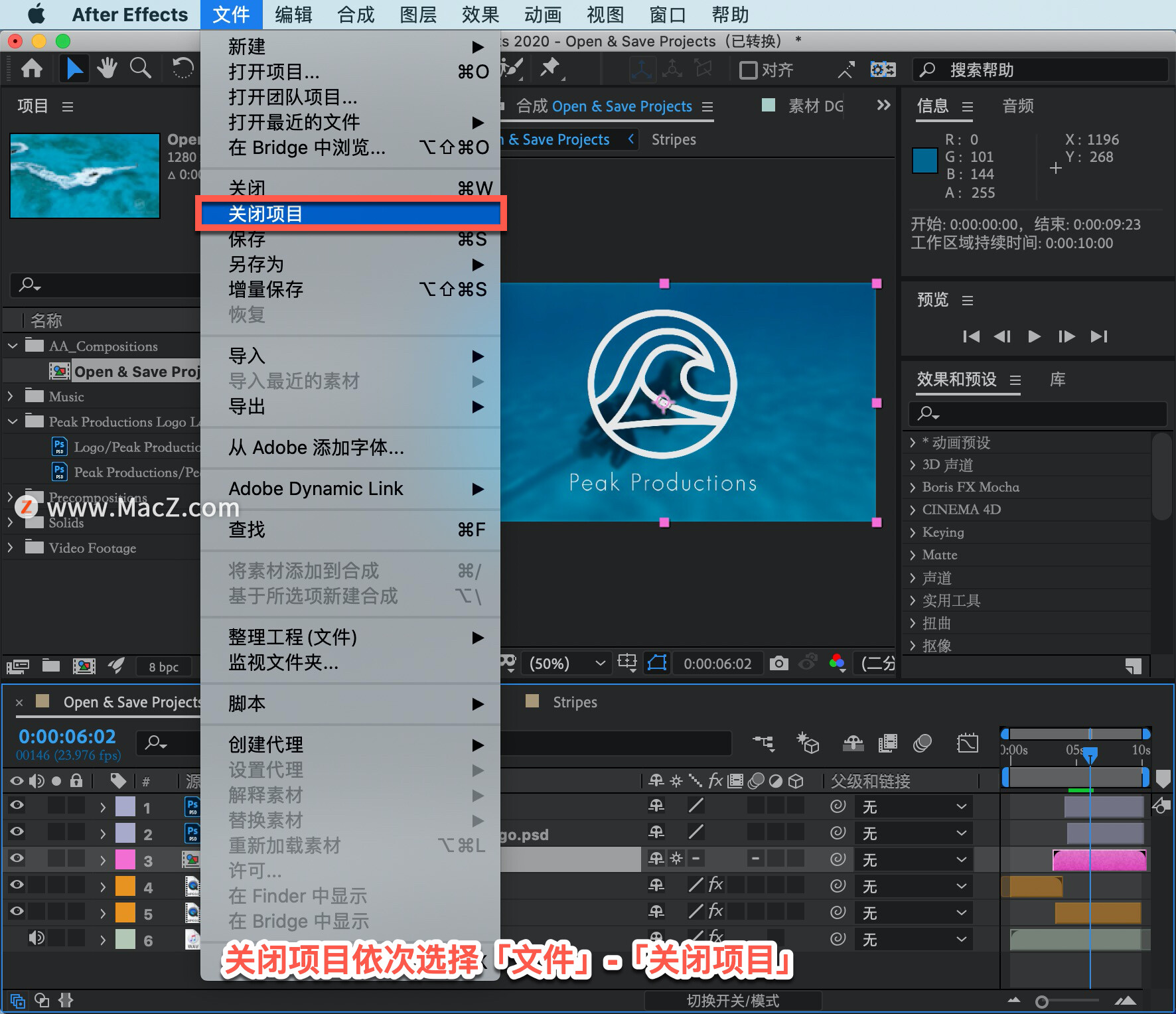Viewport: 1176px width, 1014px height.
Task: Click the Project panel thumbnail preview
Action: coord(85,175)
